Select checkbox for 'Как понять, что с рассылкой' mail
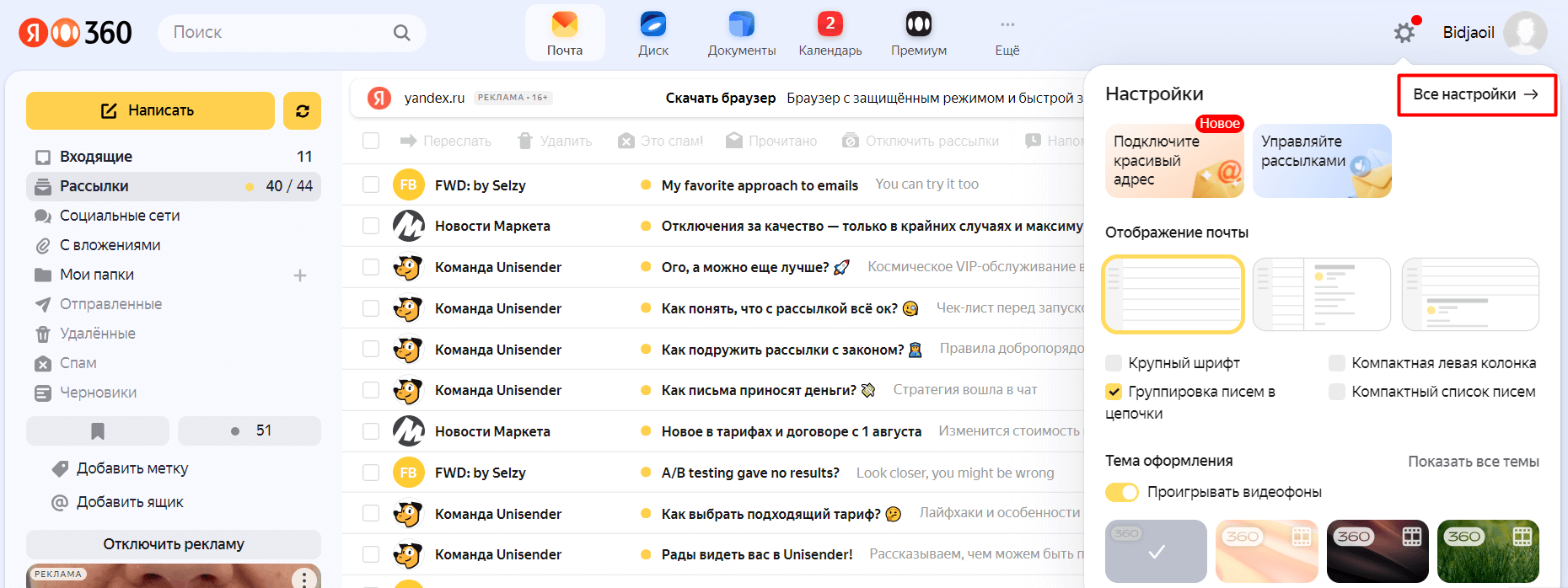 pyautogui.click(x=371, y=308)
